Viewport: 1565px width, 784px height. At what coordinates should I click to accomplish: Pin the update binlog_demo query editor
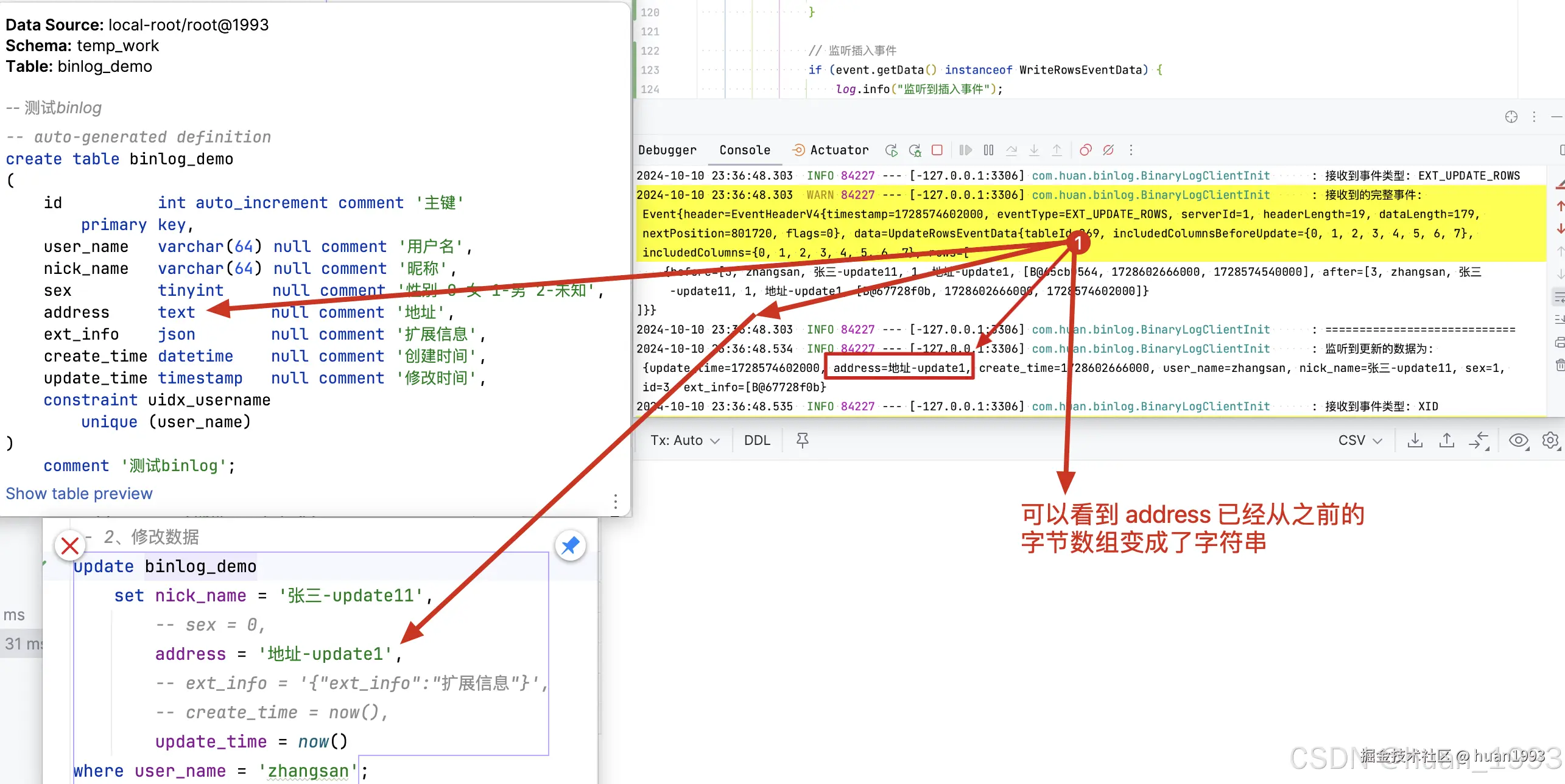(x=571, y=546)
